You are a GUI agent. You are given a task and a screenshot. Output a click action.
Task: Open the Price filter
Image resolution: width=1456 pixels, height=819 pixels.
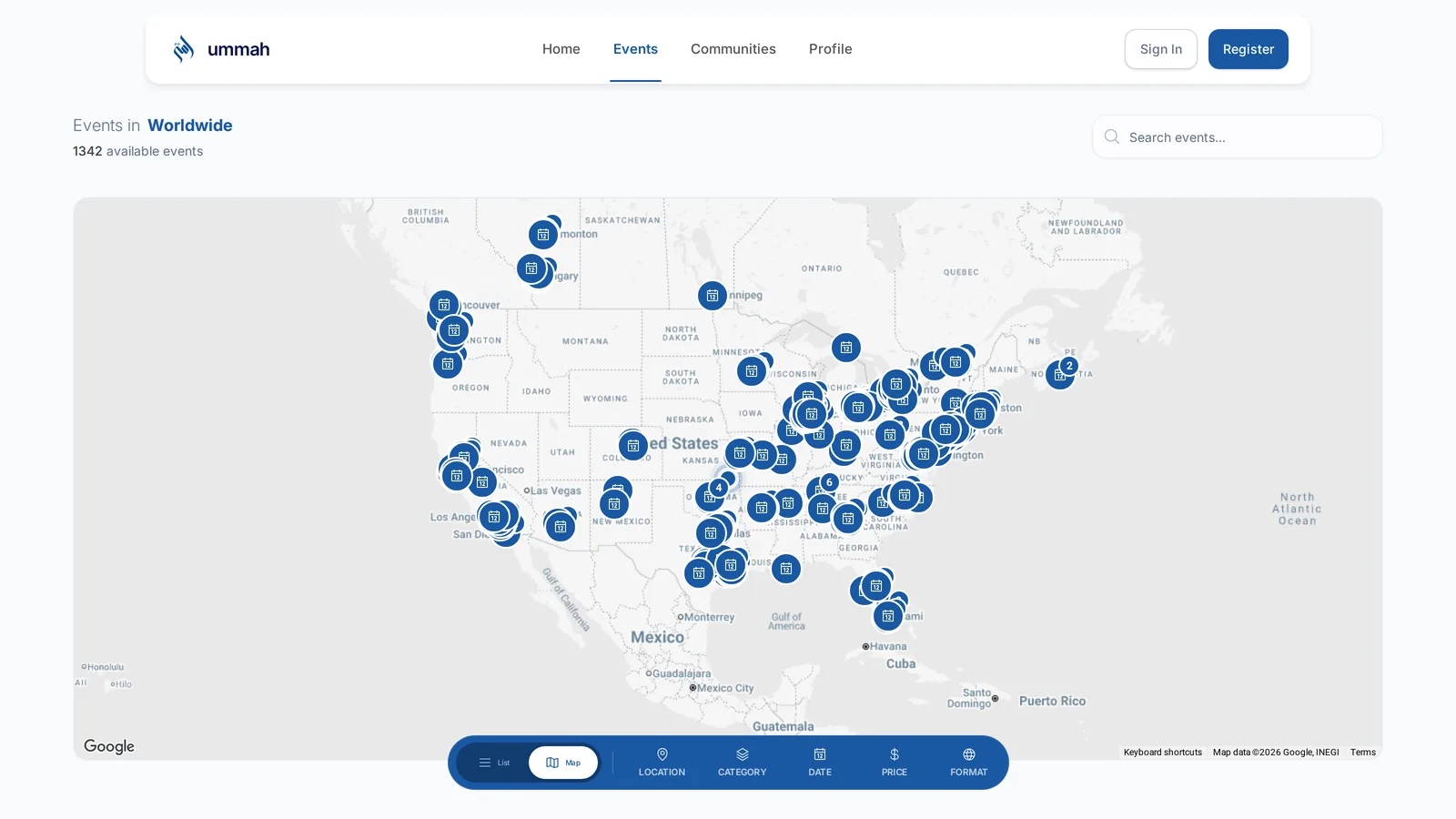(895, 763)
